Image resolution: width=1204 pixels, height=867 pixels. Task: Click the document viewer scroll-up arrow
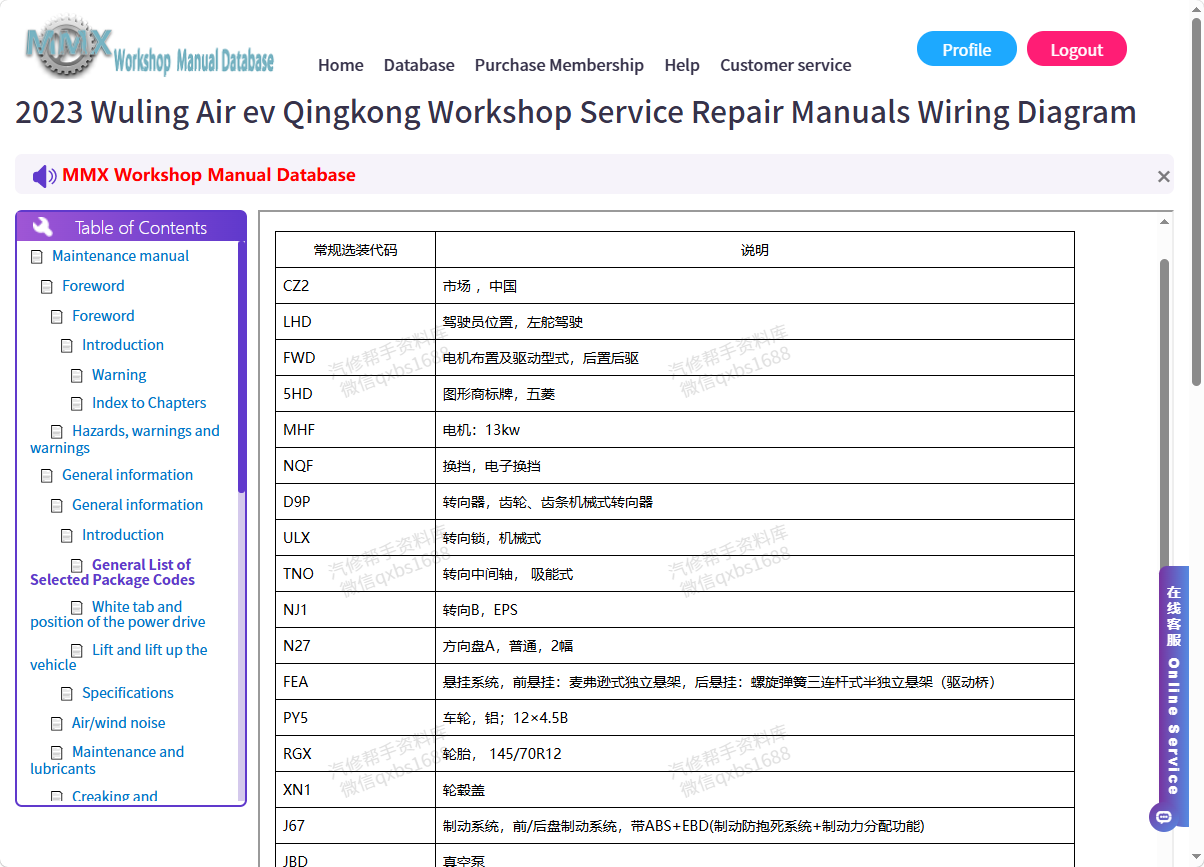[x=1164, y=221]
